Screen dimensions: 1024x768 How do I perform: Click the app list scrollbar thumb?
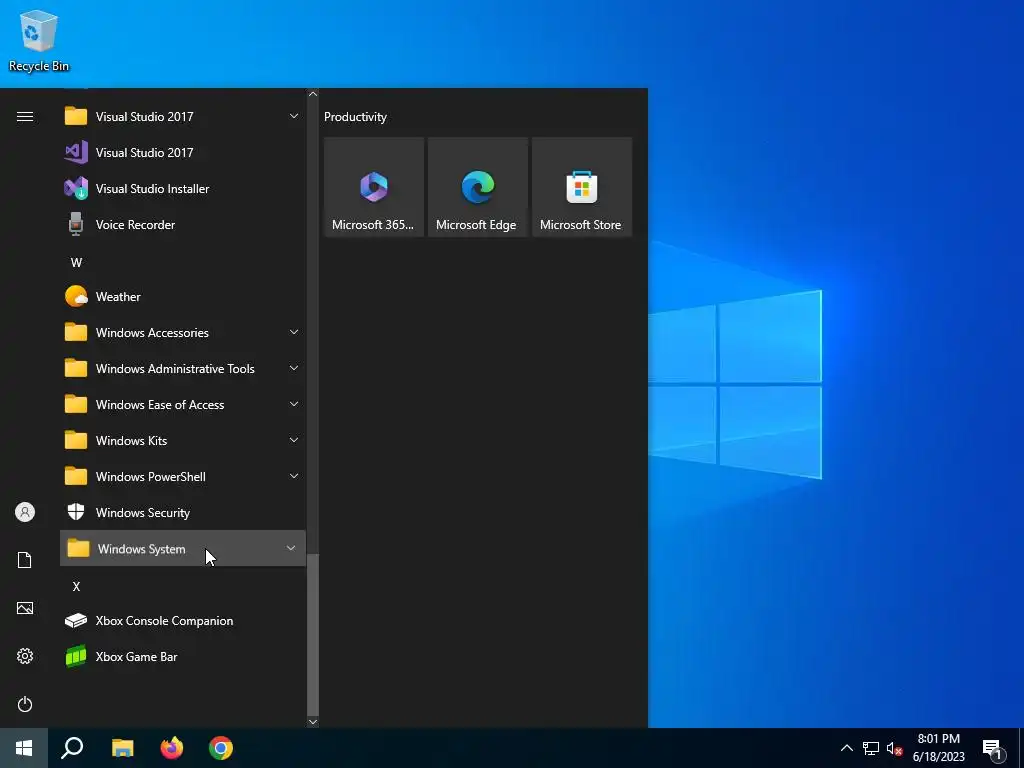click(313, 635)
